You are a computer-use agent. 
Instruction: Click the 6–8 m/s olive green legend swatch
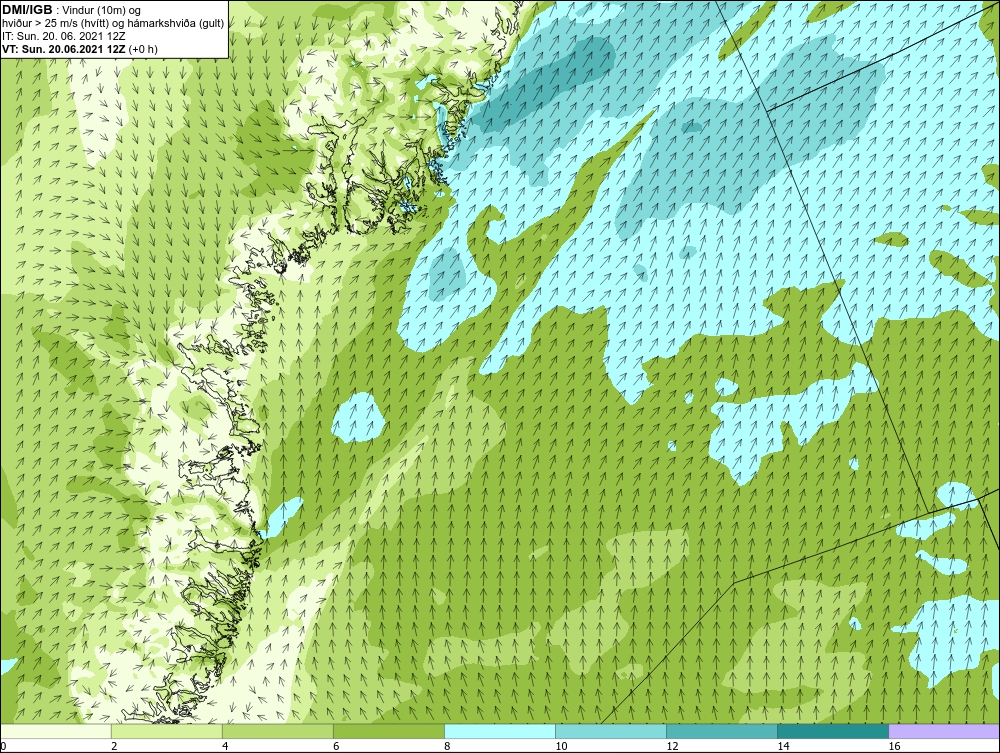coord(389,731)
